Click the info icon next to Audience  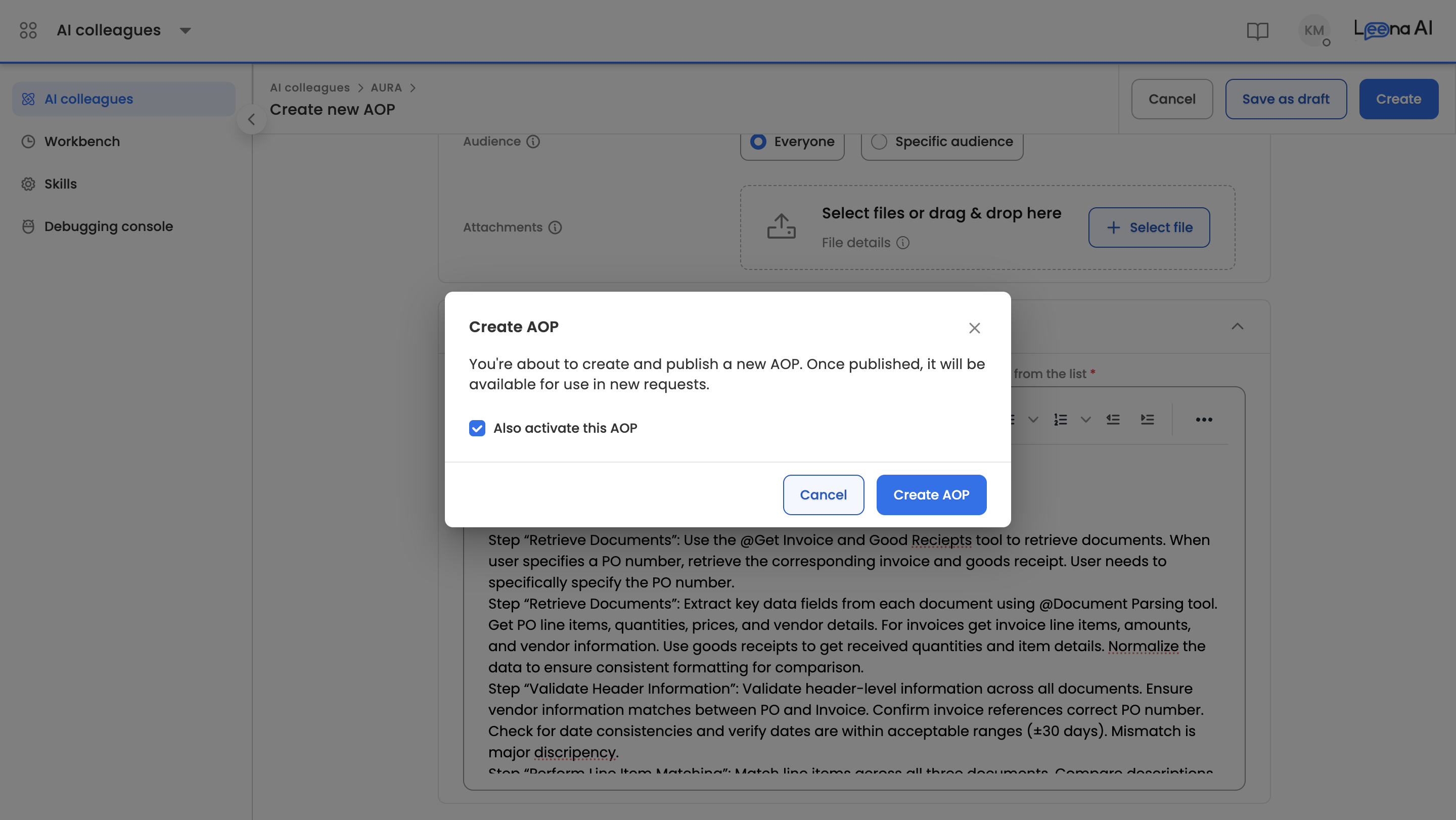[x=533, y=141]
